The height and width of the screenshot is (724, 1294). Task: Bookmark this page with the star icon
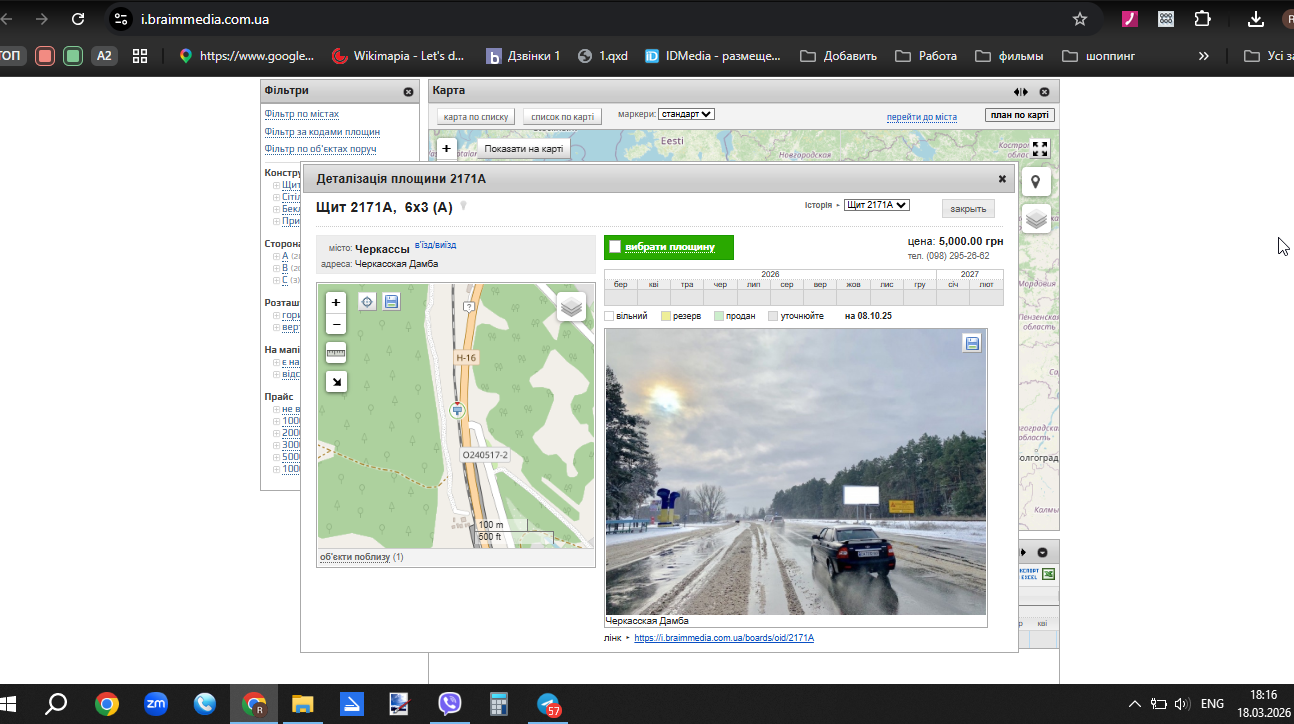pyautogui.click(x=1080, y=19)
